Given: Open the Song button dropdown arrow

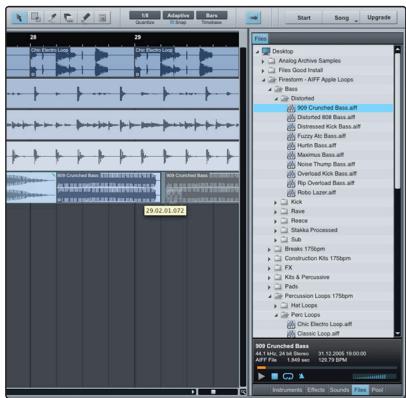Looking at the screenshot, I should point(356,21).
